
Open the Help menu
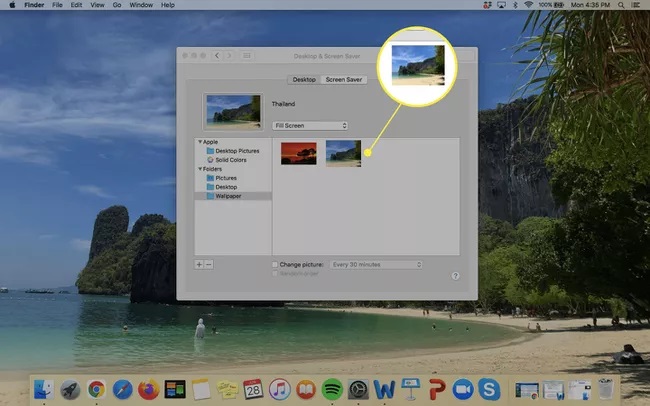(167, 5)
